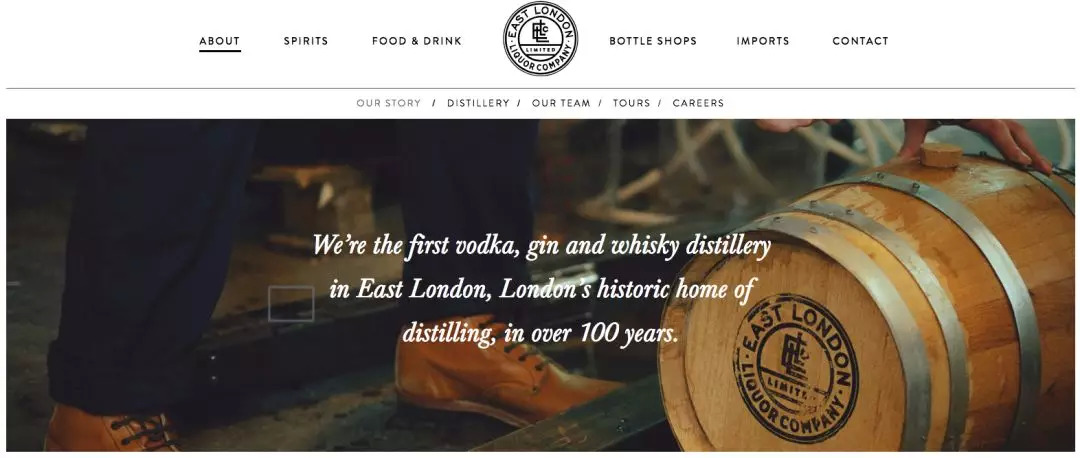Open the Our Team sub-page
This screenshot has height=458, width=1080.
(561, 103)
